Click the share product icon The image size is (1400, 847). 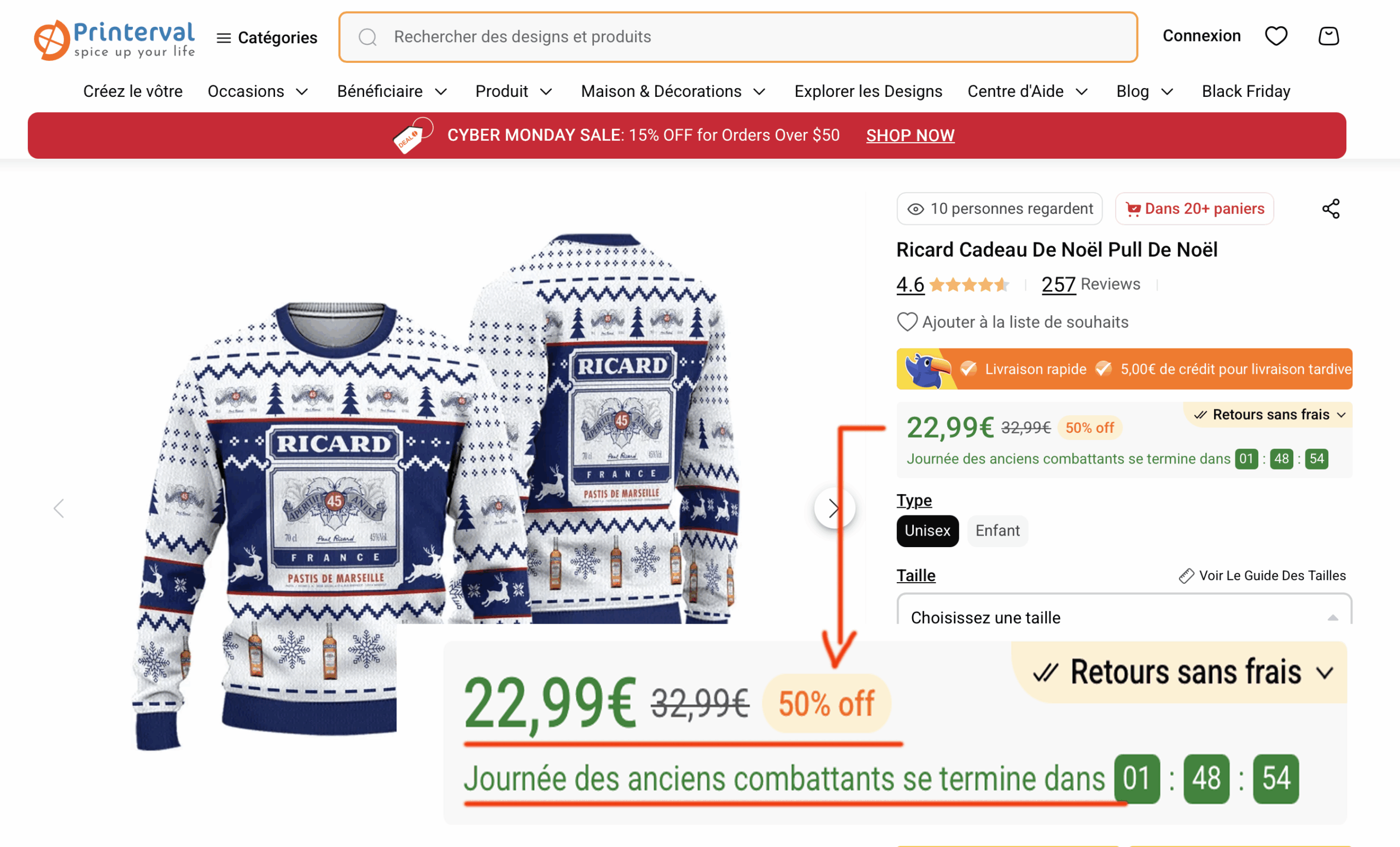(1331, 208)
